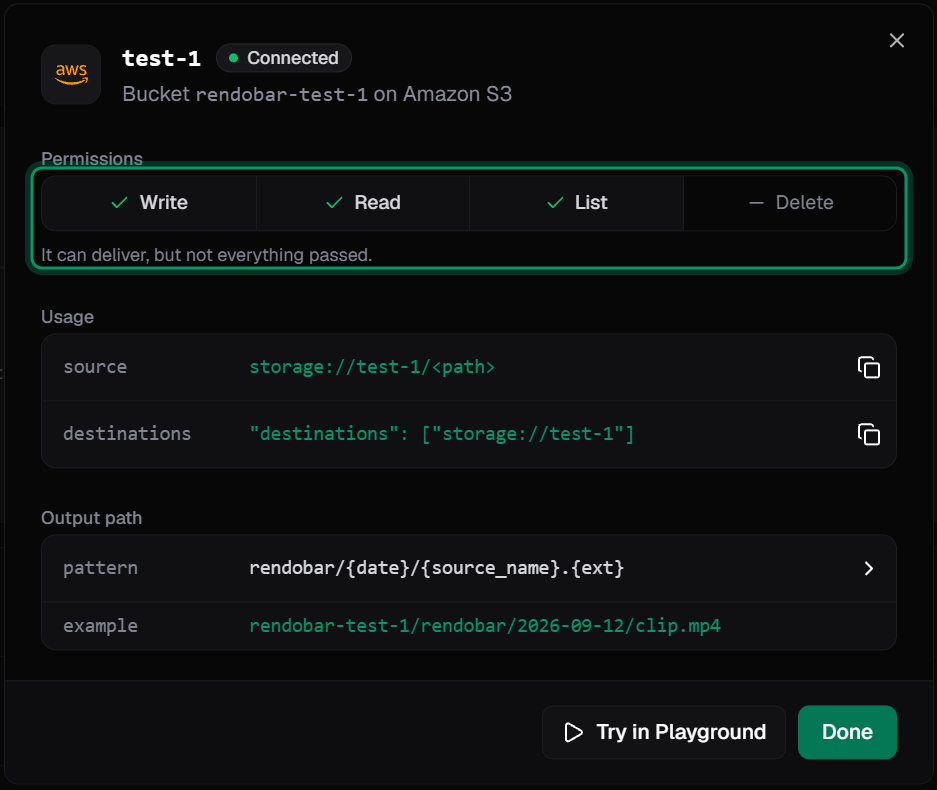Click the rendobar/{date}/{source_name}.{ext} pattern
Screen dimensions: 937x790
(x=436, y=568)
